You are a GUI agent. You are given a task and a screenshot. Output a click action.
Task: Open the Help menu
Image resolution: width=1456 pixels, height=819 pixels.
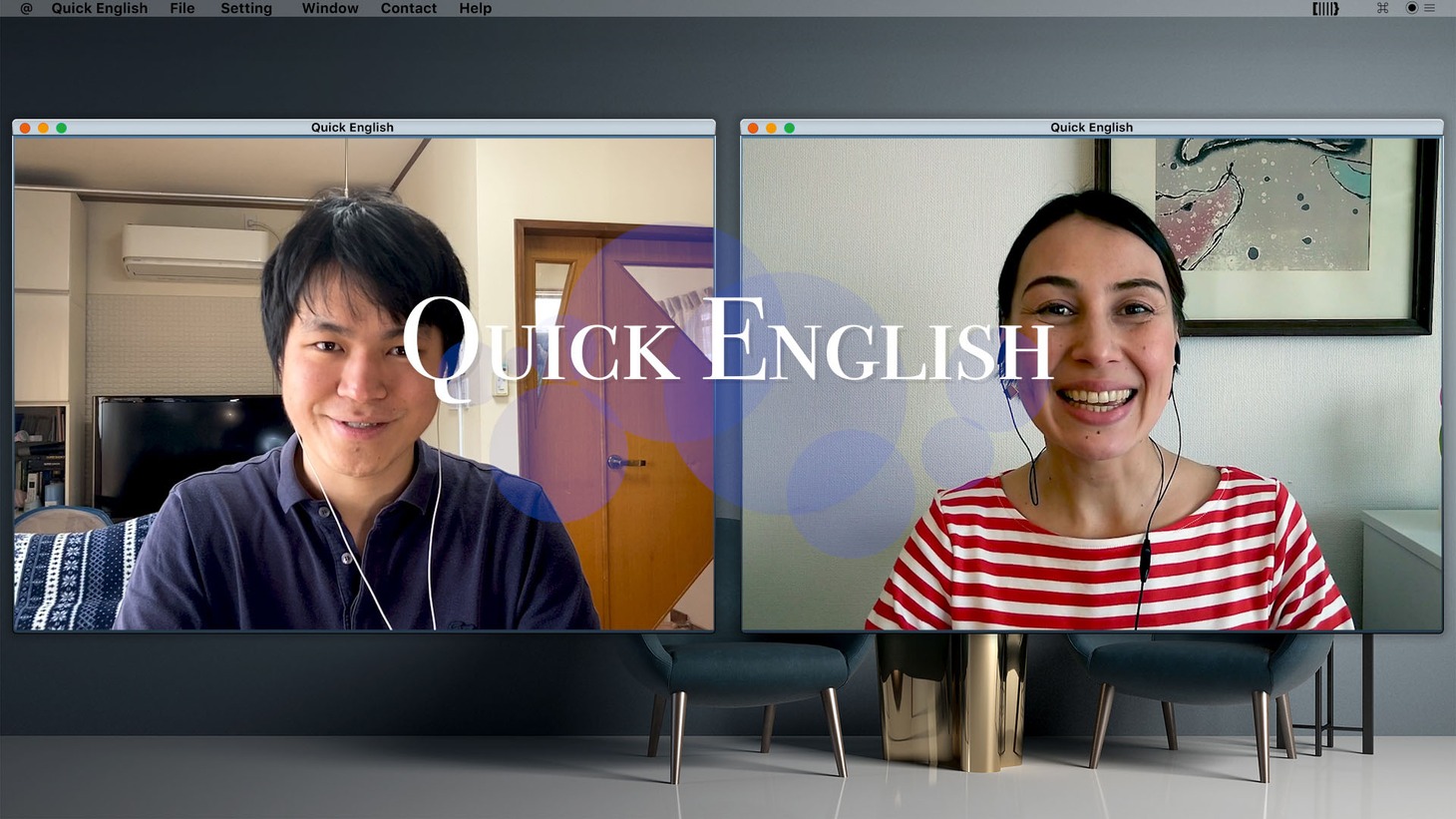(475, 8)
